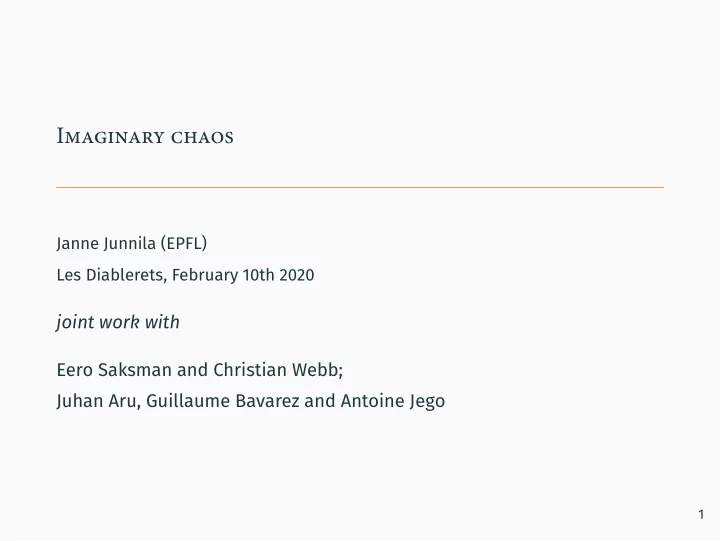Select the author name Janne Junnila

pyautogui.click(x=106, y=243)
